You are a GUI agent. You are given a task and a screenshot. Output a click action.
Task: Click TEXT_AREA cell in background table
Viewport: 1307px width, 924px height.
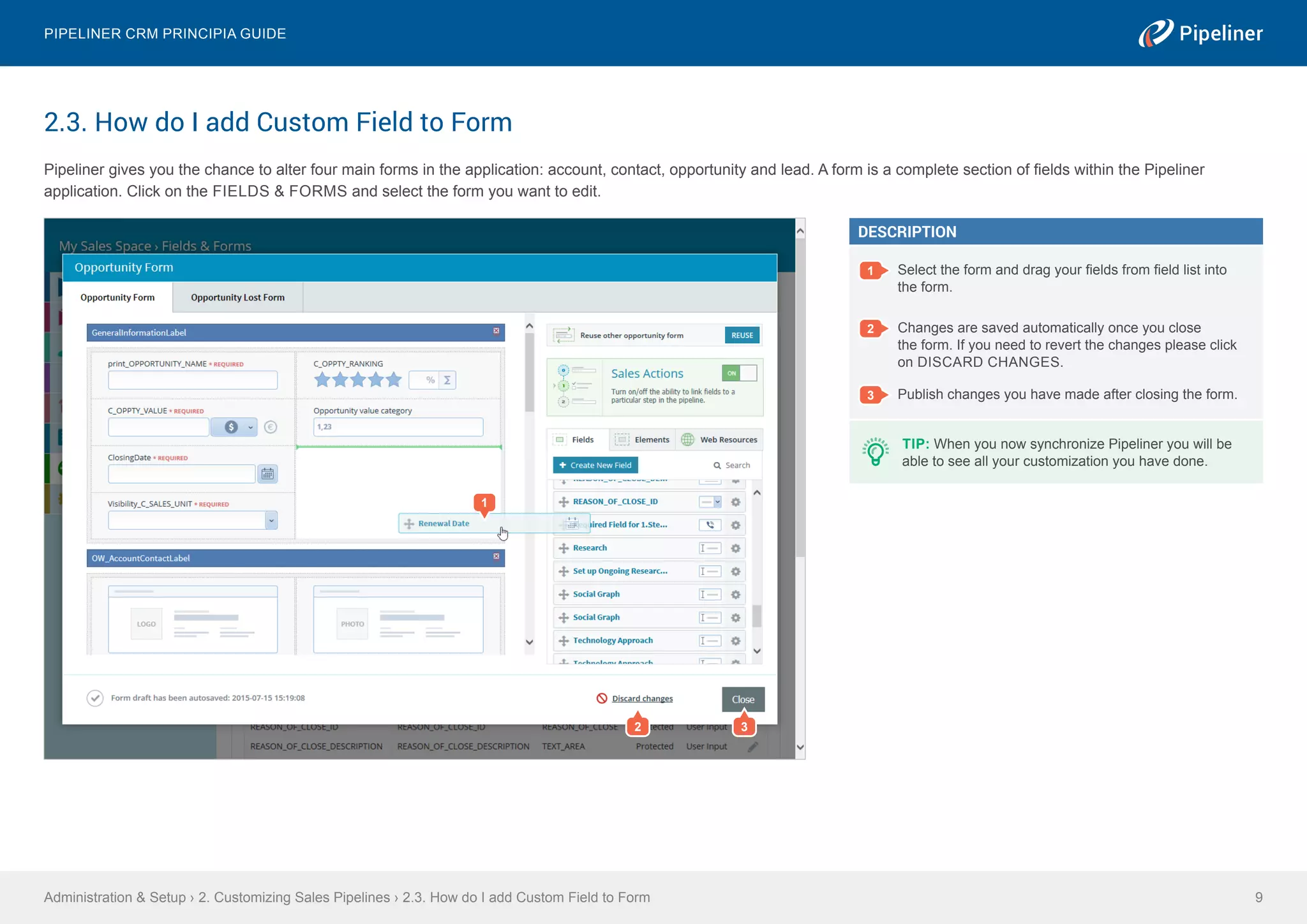click(564, 747)
